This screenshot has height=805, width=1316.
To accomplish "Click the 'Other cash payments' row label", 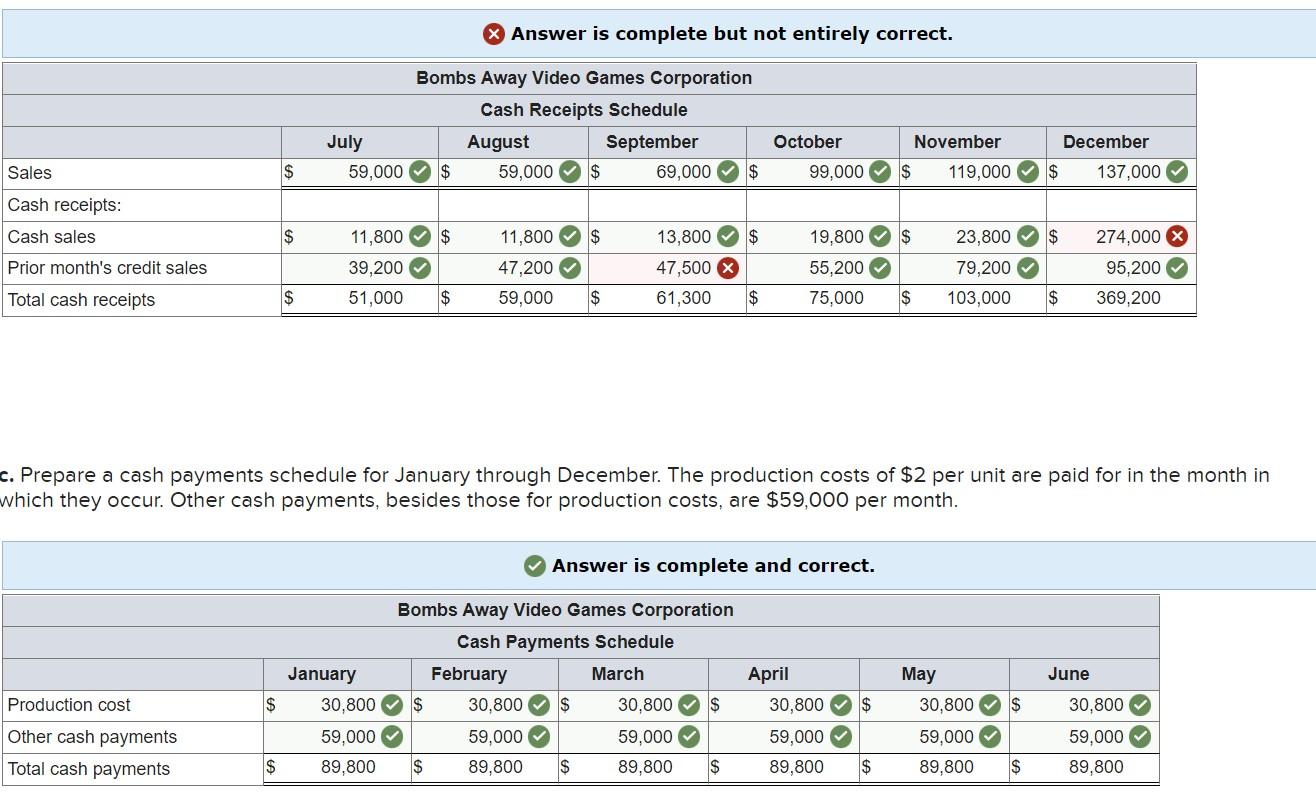I will click(x=92, y=737).
